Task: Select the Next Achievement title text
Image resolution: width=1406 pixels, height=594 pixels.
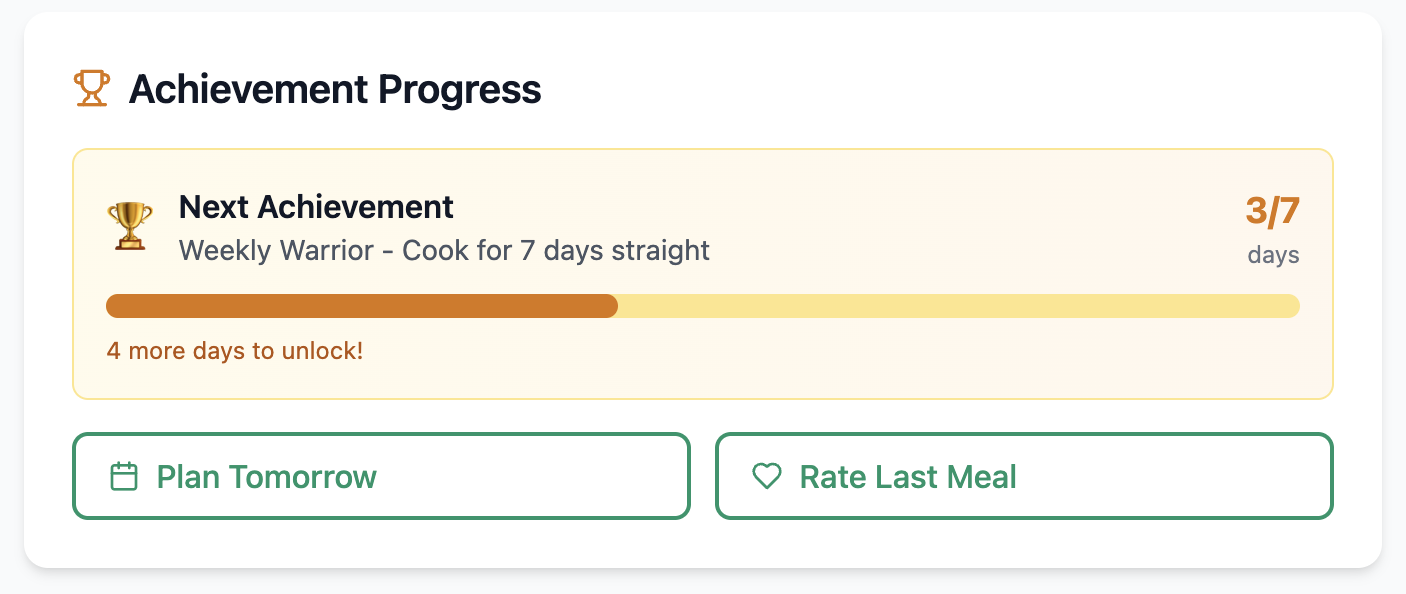Action: point(316,207)
